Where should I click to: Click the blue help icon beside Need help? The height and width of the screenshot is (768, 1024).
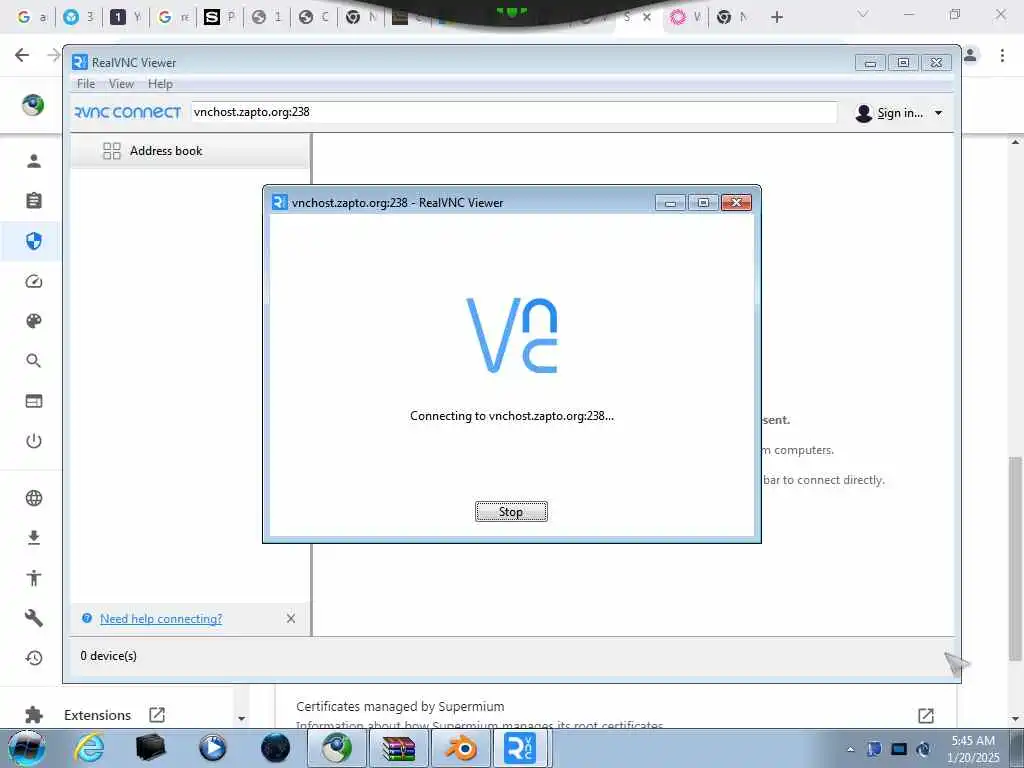[x=87, y=618]
